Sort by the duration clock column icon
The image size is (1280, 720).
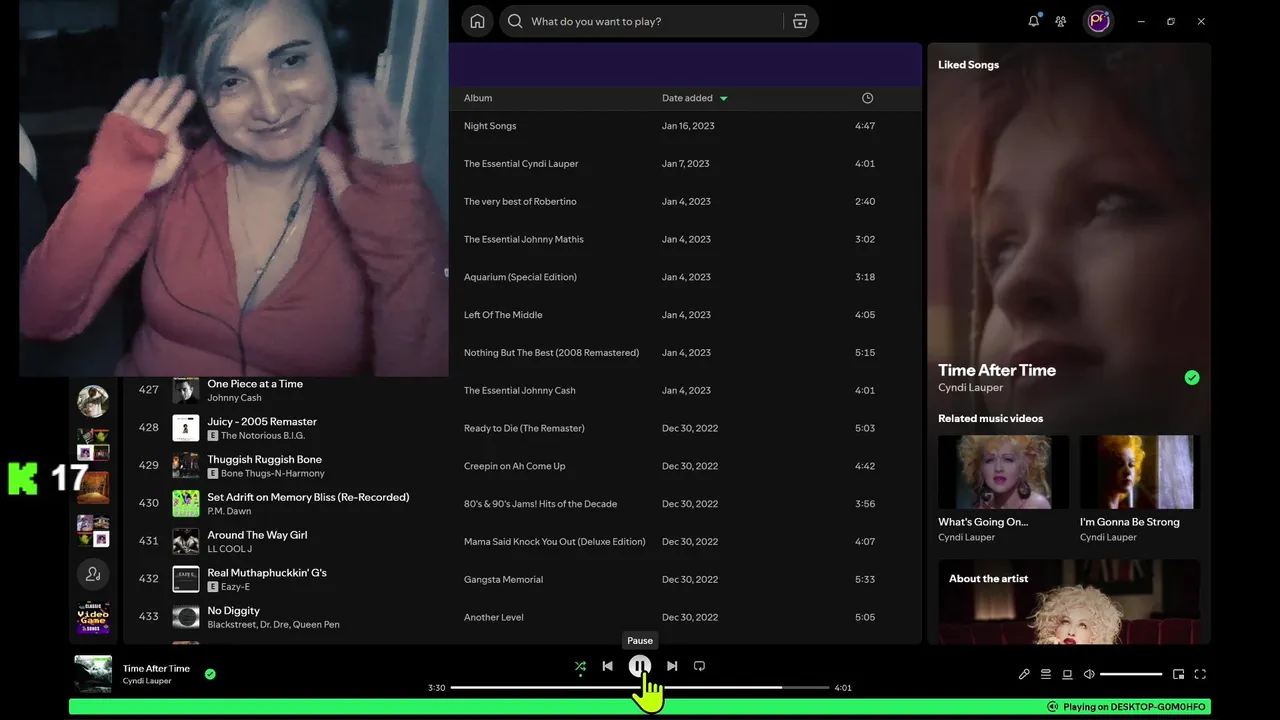pos(867,98)
